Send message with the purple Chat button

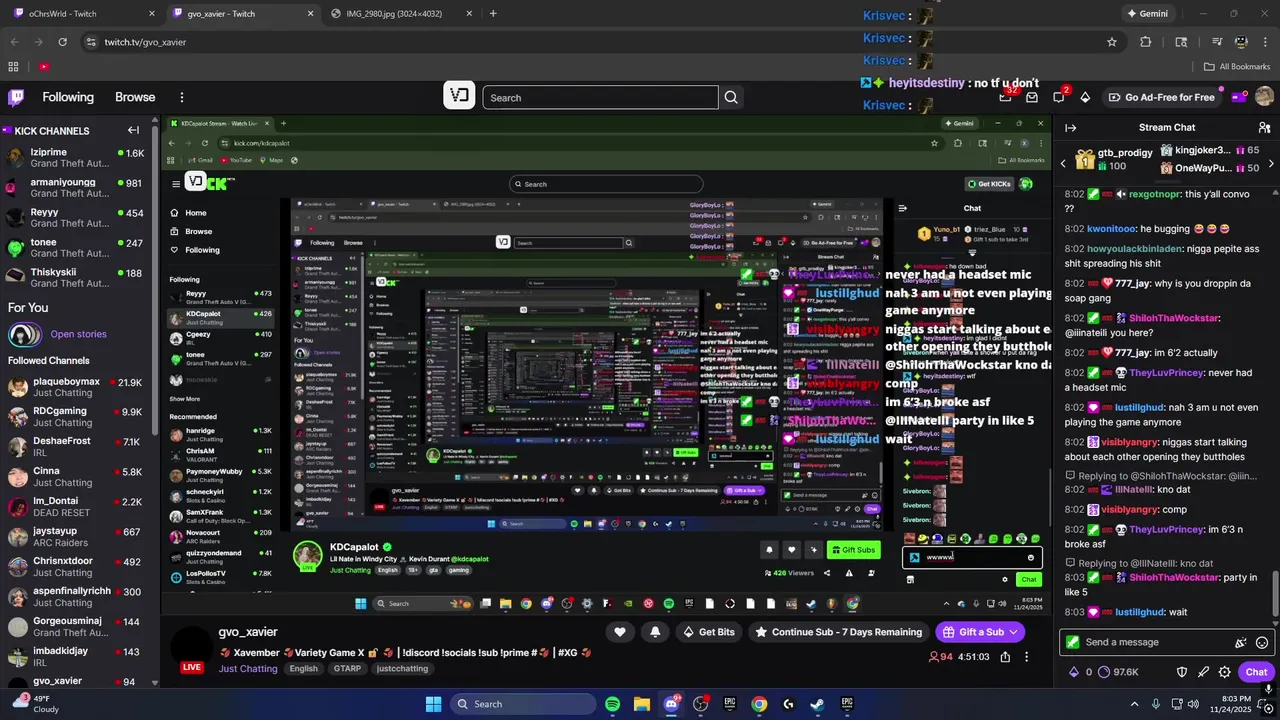tap(1256, 672)
